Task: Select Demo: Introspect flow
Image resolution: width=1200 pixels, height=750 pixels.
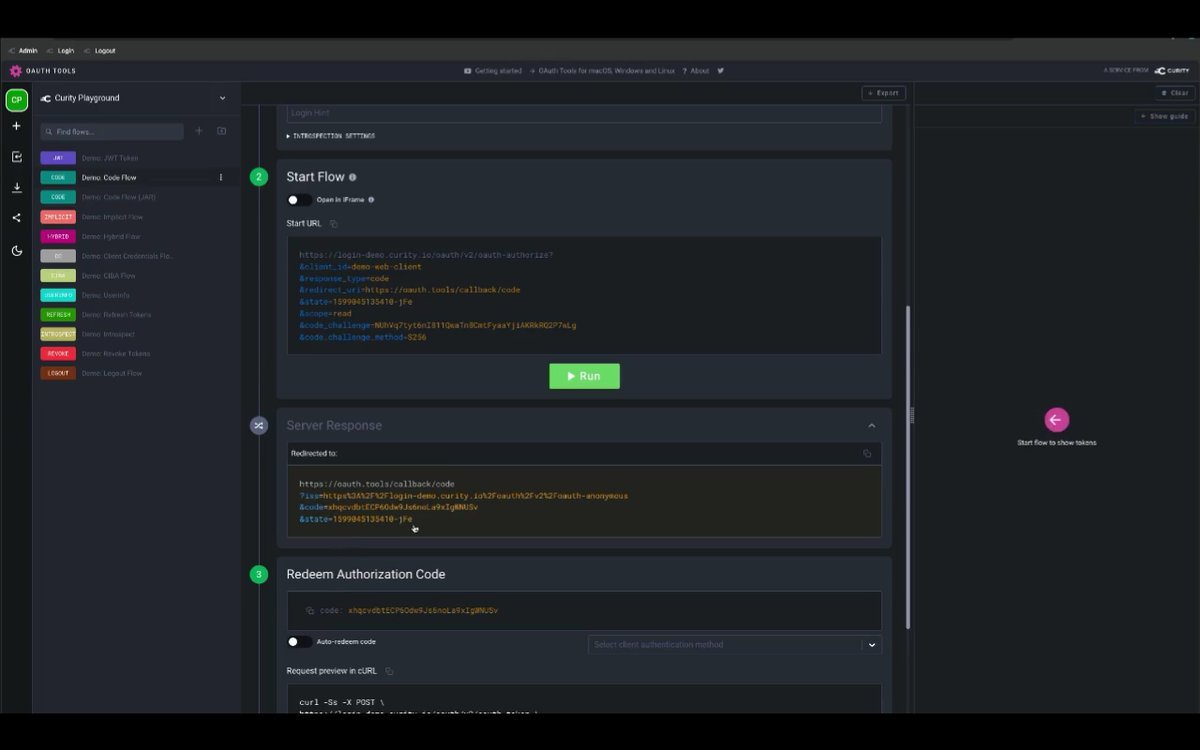Action: click(x=108, y=334)
